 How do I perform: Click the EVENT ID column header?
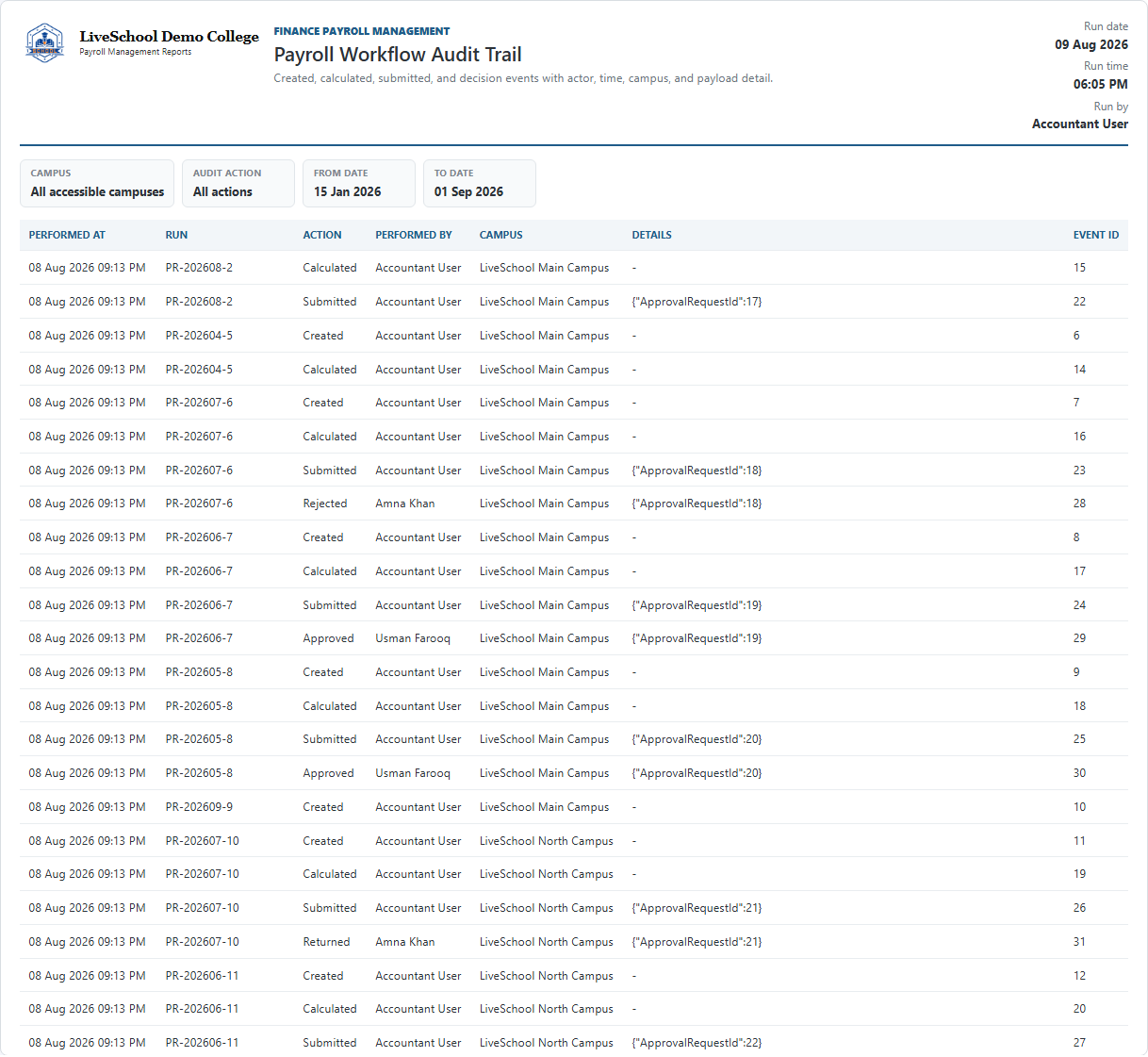[x=1096, y=235]
